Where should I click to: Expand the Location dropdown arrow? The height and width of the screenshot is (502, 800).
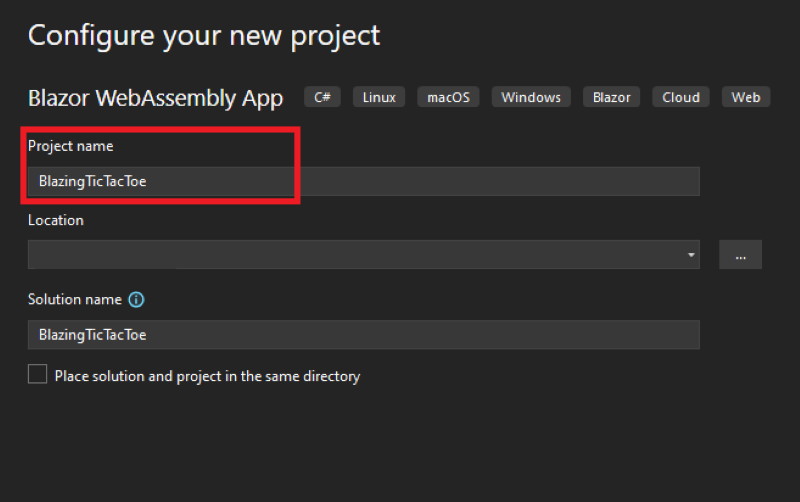[x=690, y=255]
